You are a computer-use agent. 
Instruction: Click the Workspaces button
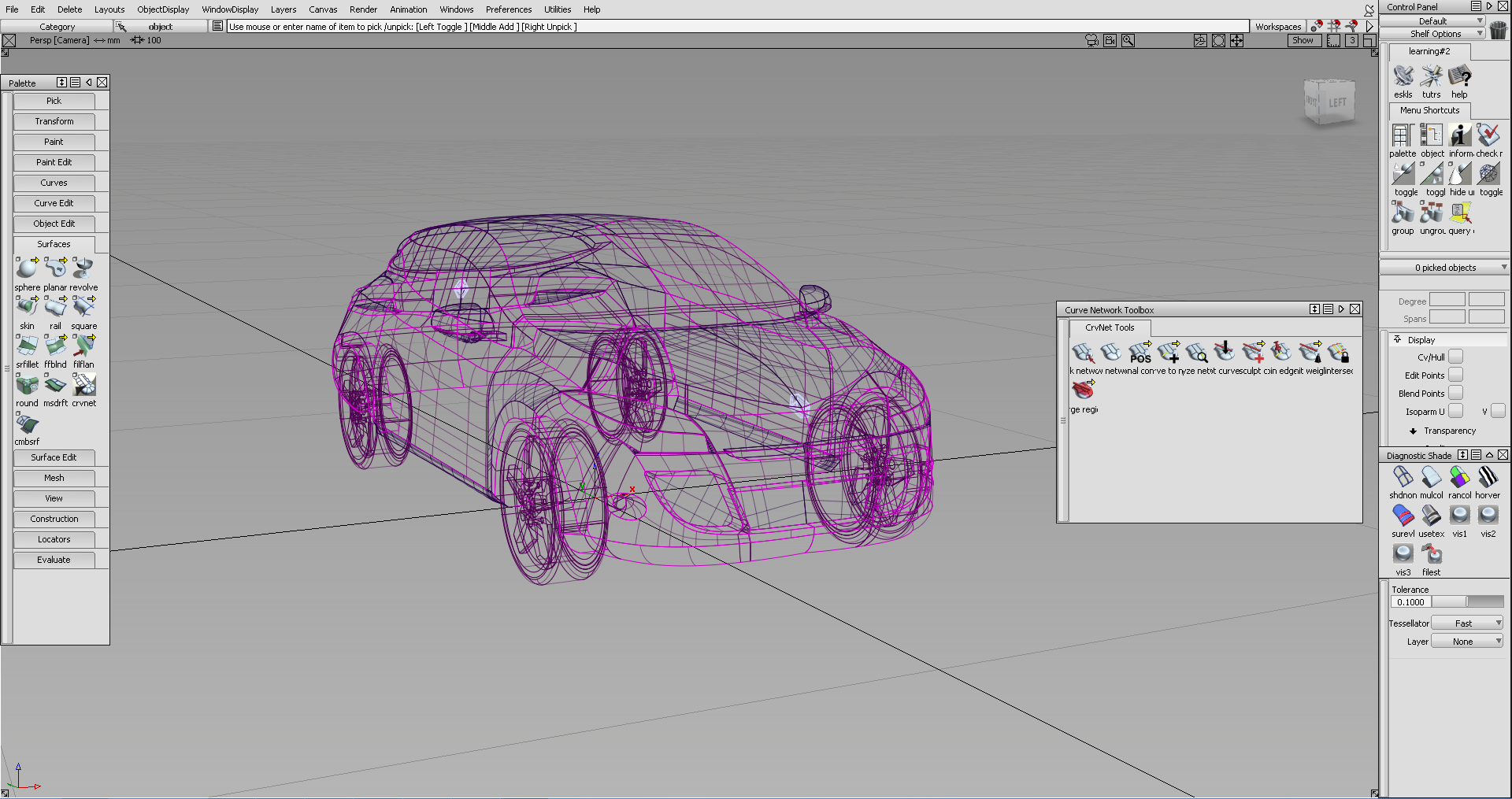[x=1278, y=27]
